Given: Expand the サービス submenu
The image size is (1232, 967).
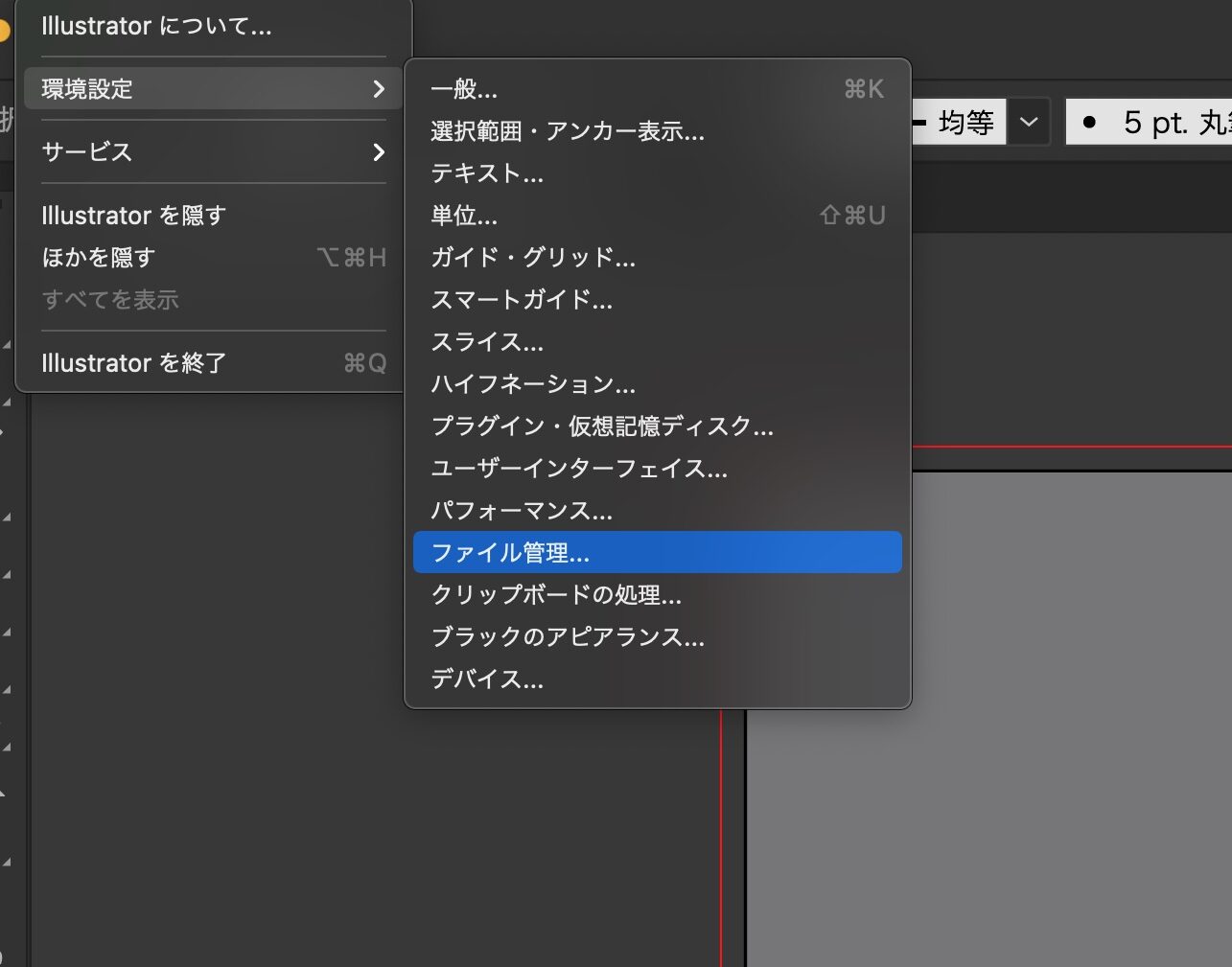Looking at the screenshot, I should point(214,151).
